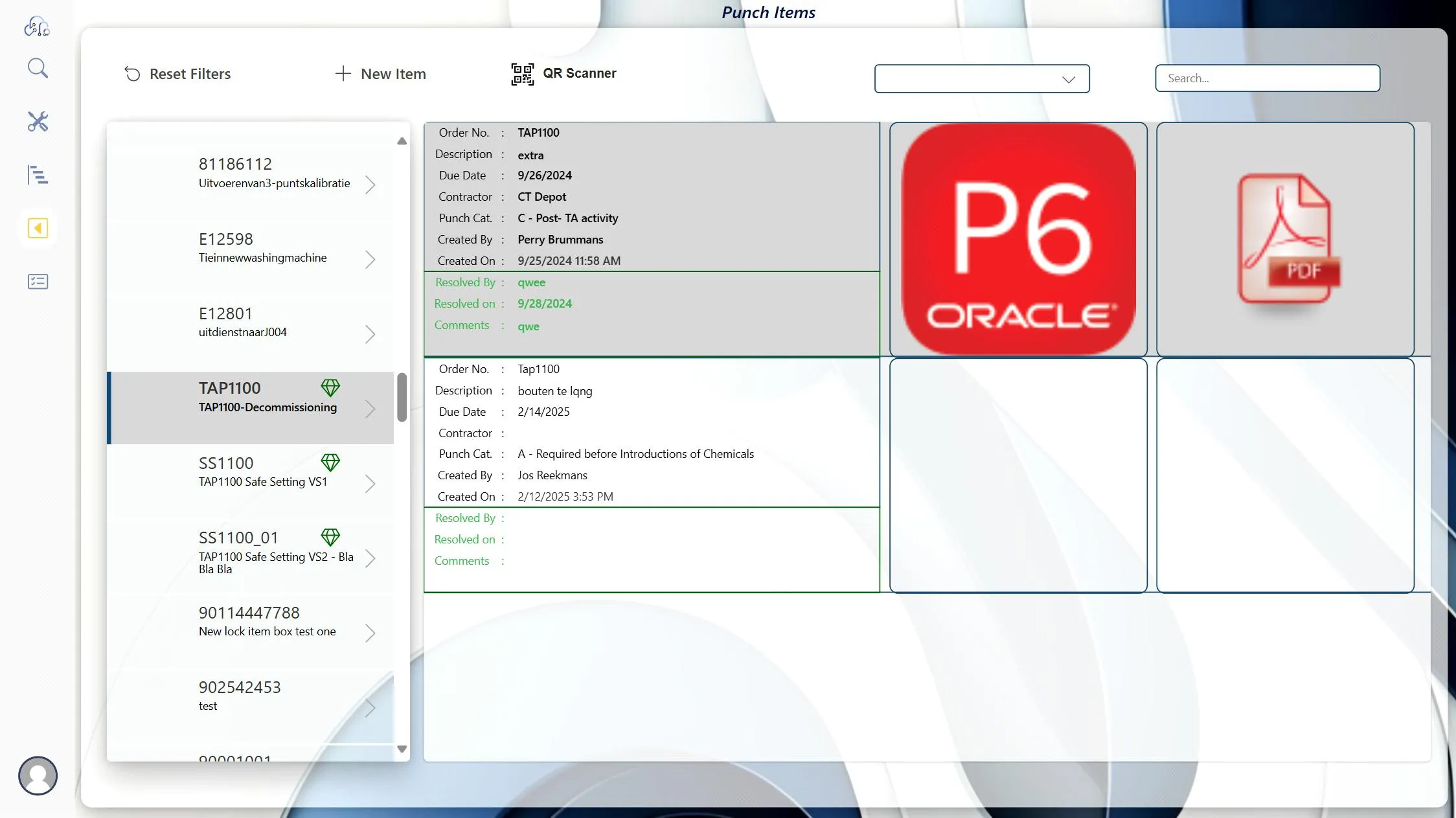Click the Punch Items page title
The width and height of the screenshot is (1456, 818).
click(x=769, y=12)
